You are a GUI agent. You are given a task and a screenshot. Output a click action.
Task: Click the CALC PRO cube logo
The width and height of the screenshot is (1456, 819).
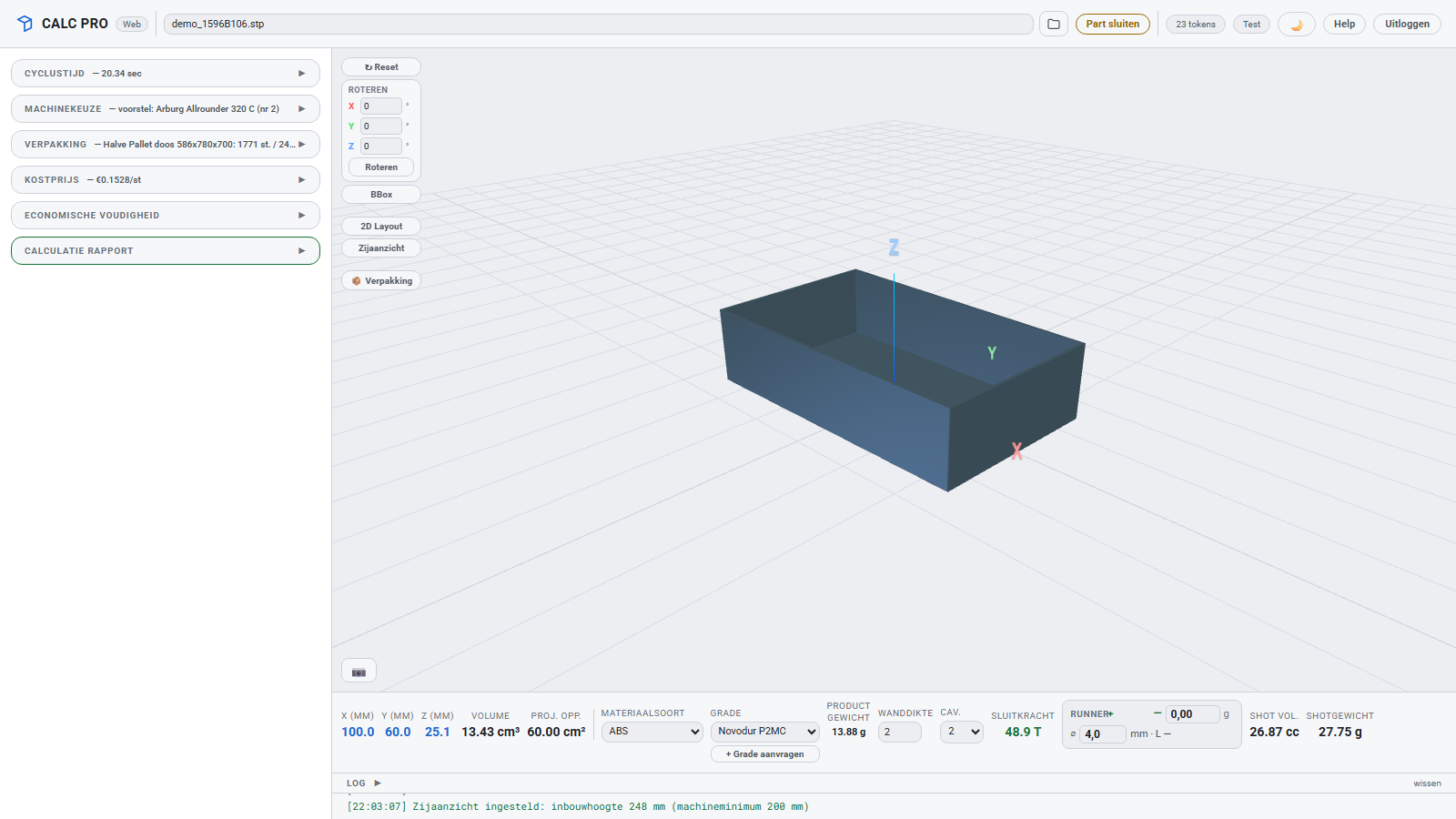[x=25, y=24]
